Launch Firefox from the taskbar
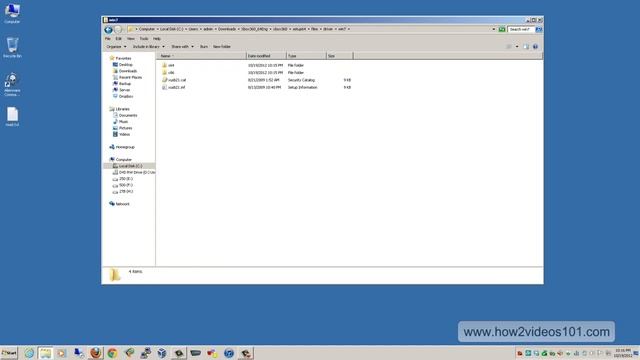Viewport: 640px width, 360px height. (x=96, y=353)
